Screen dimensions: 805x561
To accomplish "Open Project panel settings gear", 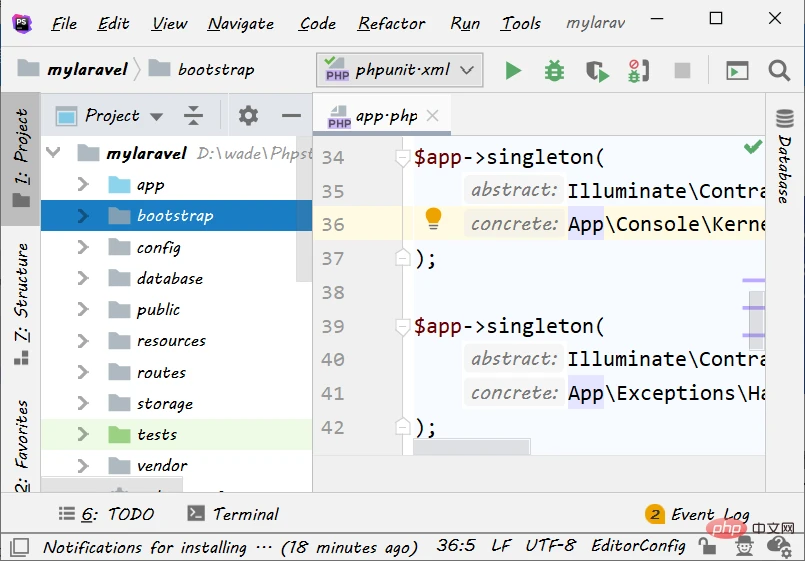I will pyautogui.click(x=248, y=116).
